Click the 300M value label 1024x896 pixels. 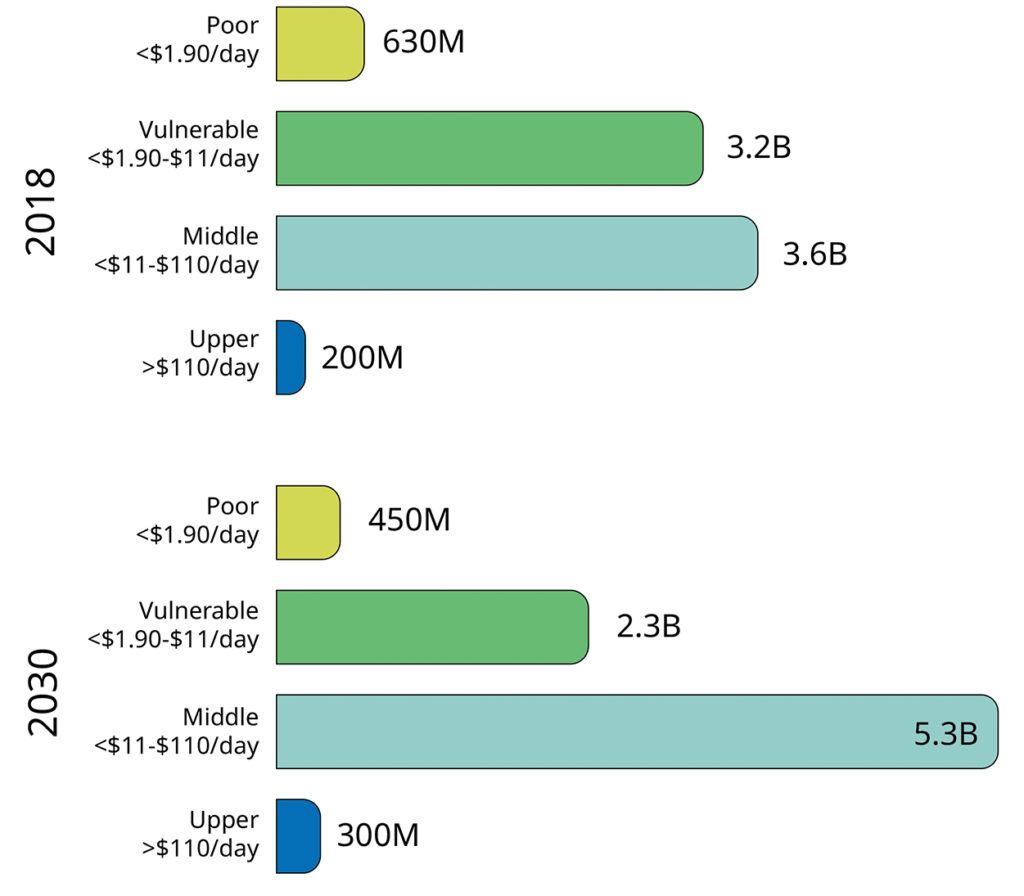pyautogui.click(x=378, y=835)
